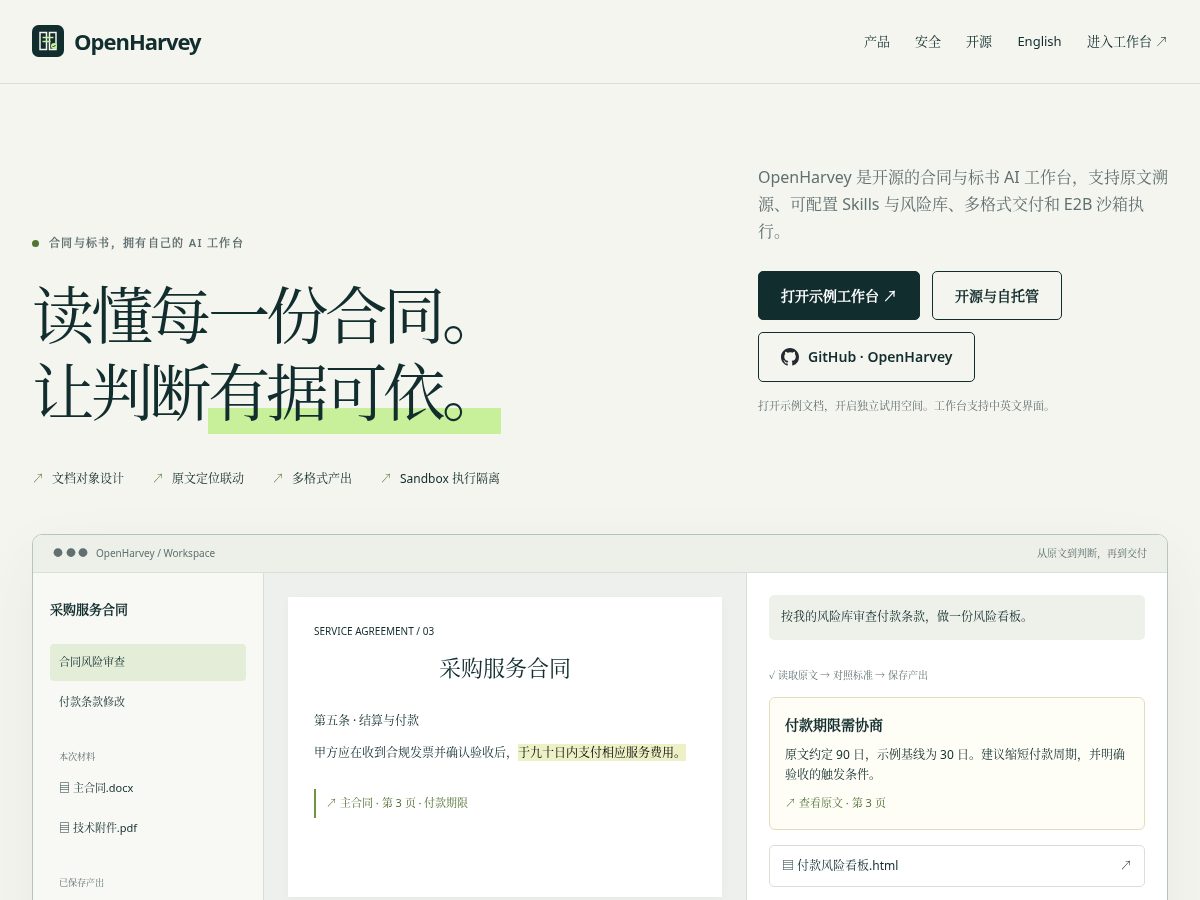Click the 付款期限需协商 risk card title
This screenshot has height=900, width=1200.
[x=834, y=726]
